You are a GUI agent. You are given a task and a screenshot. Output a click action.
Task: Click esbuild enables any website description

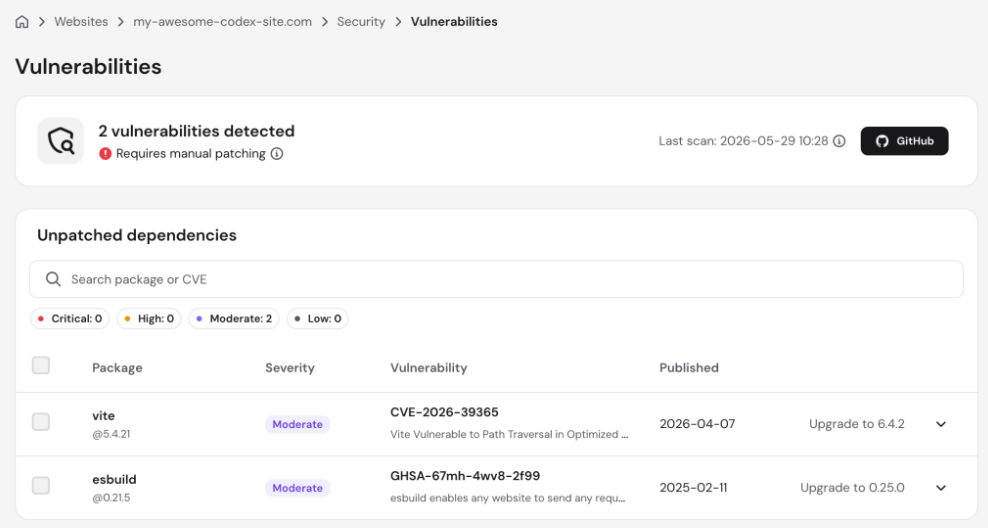[508, 498]
